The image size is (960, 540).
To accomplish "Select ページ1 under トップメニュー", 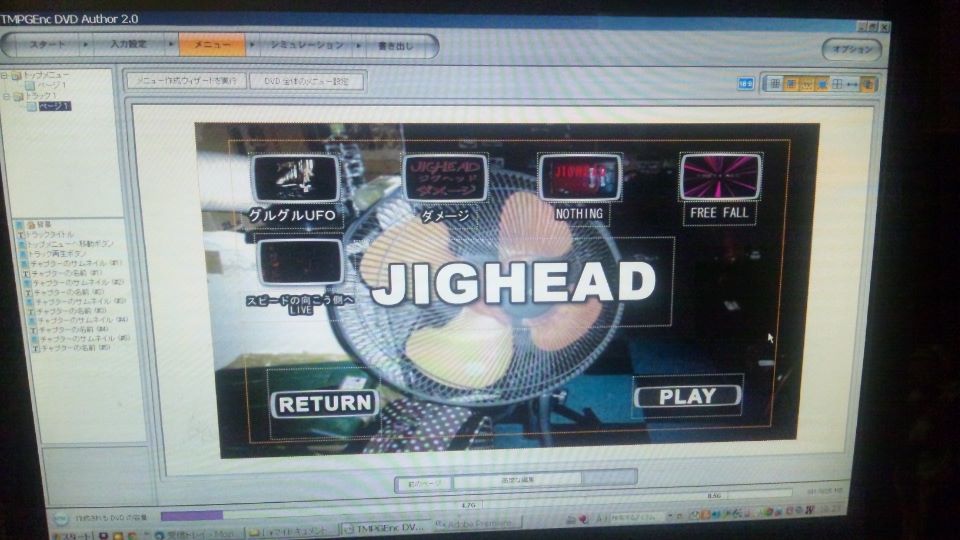I will (51, 85).
